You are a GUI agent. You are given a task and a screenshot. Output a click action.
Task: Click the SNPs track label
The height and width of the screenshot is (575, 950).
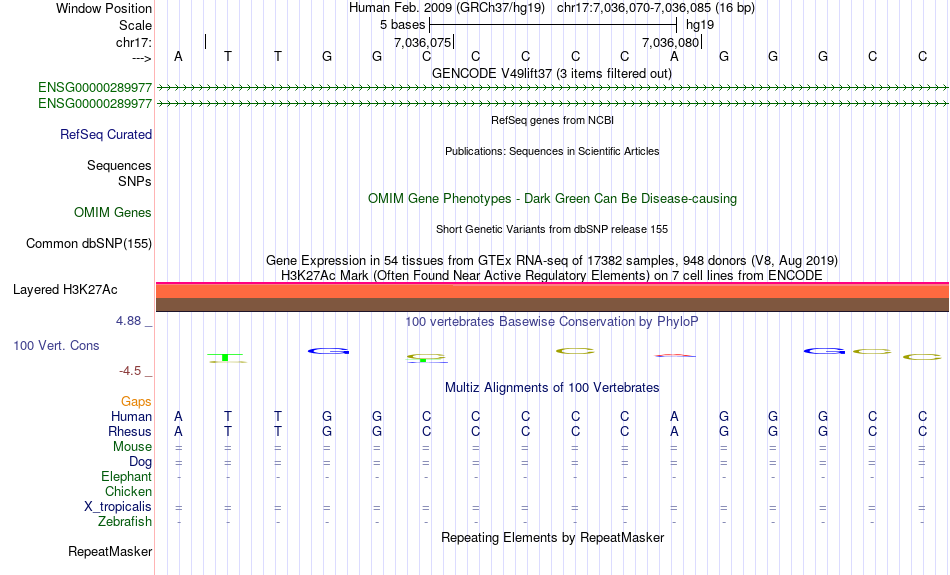[135, 181]
